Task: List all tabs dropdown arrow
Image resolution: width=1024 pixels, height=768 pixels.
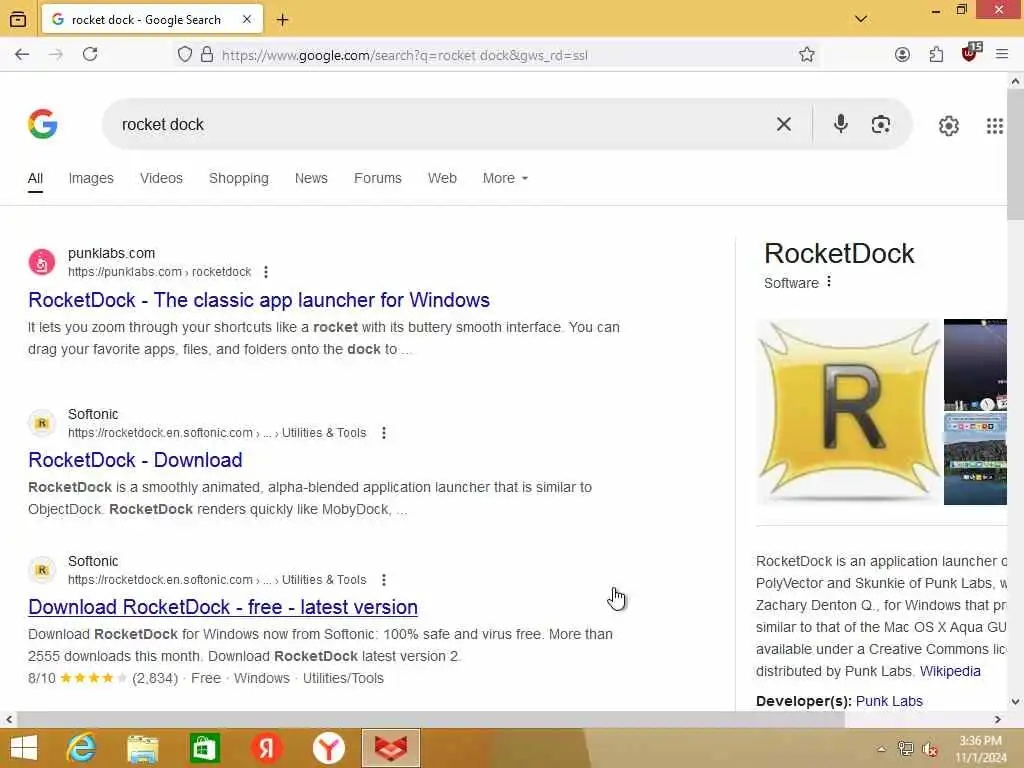Action: (x=861, y=19)
